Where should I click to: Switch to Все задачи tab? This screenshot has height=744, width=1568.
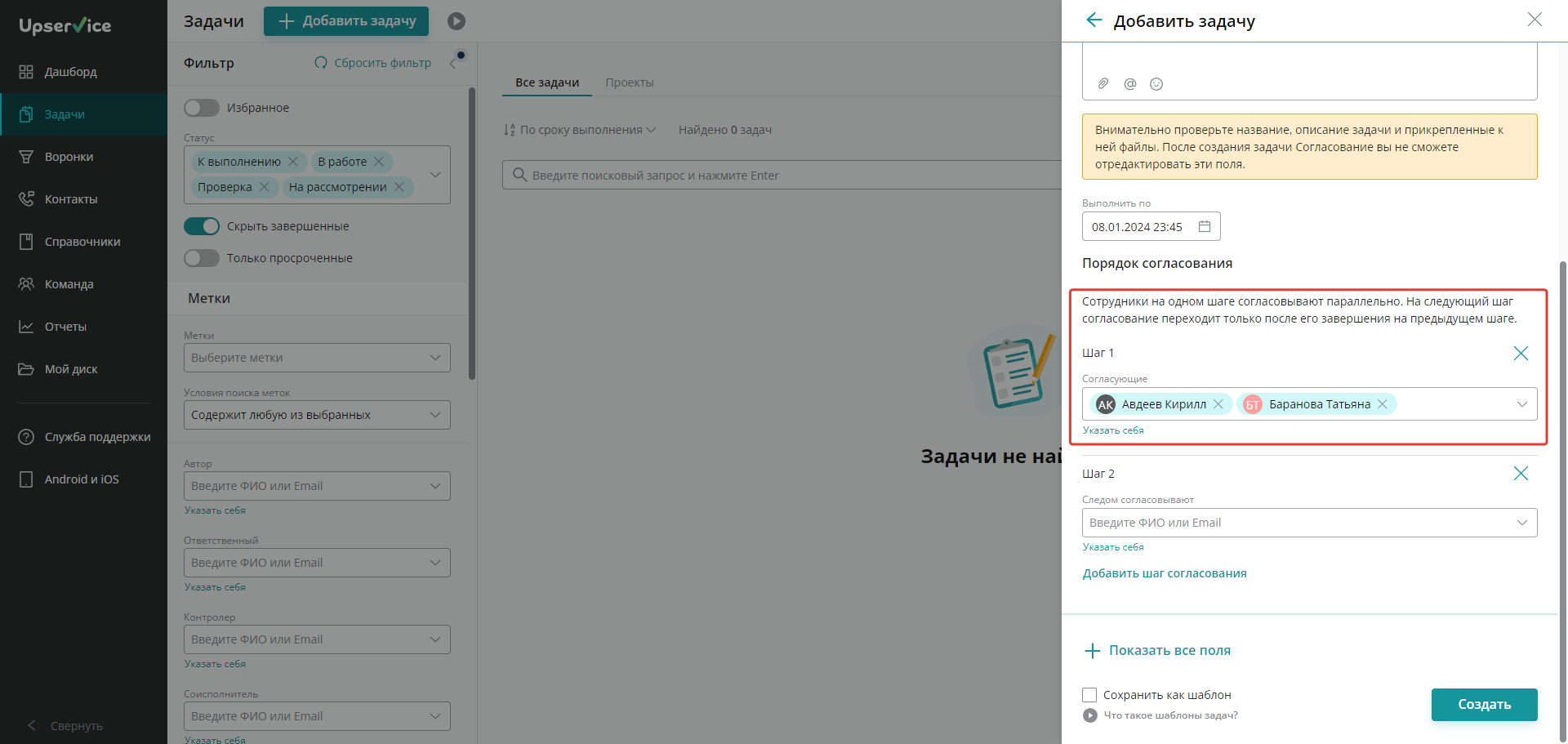pyautogui.click(x=547, y=82)
